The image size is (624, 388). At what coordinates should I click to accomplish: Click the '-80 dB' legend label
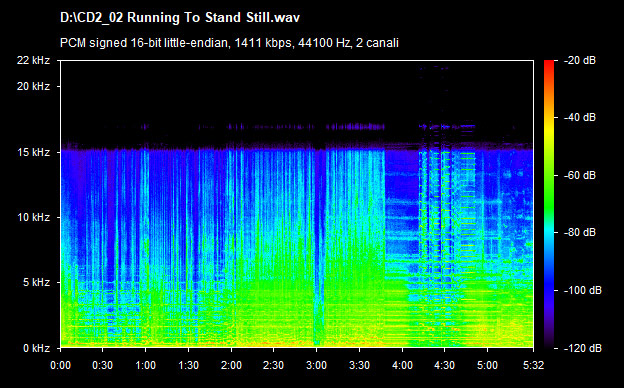click(580, 232)
